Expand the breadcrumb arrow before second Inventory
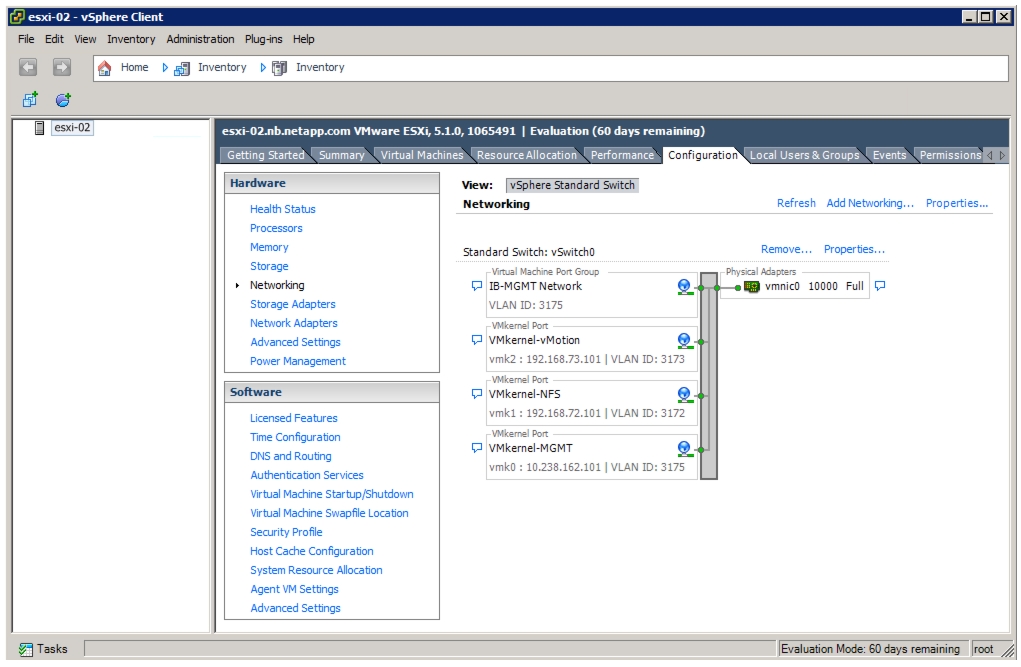 (263, 67)
